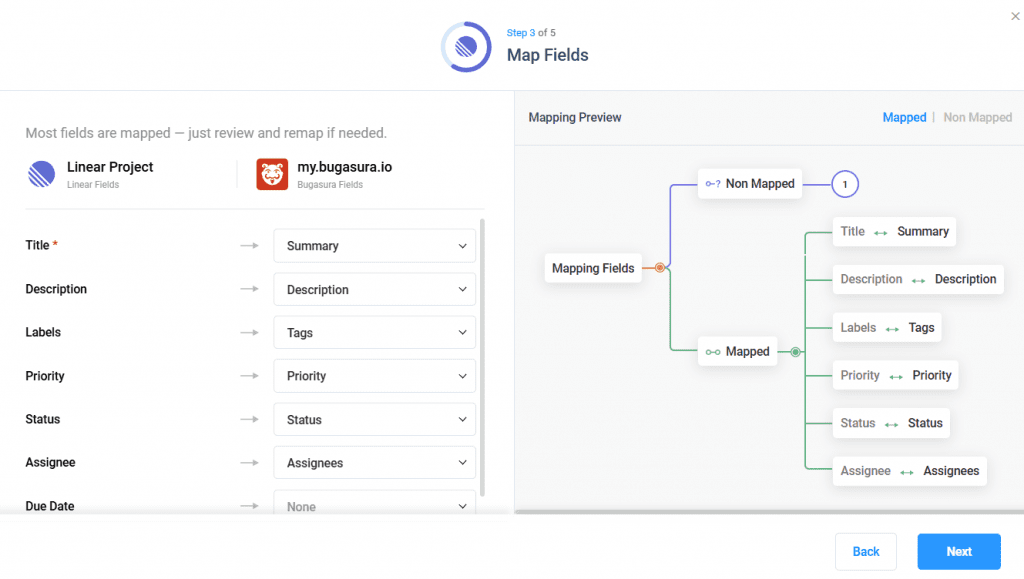Open the Tags dropdown for Labels
This screenshot has height=579, width=1024.
374,333
